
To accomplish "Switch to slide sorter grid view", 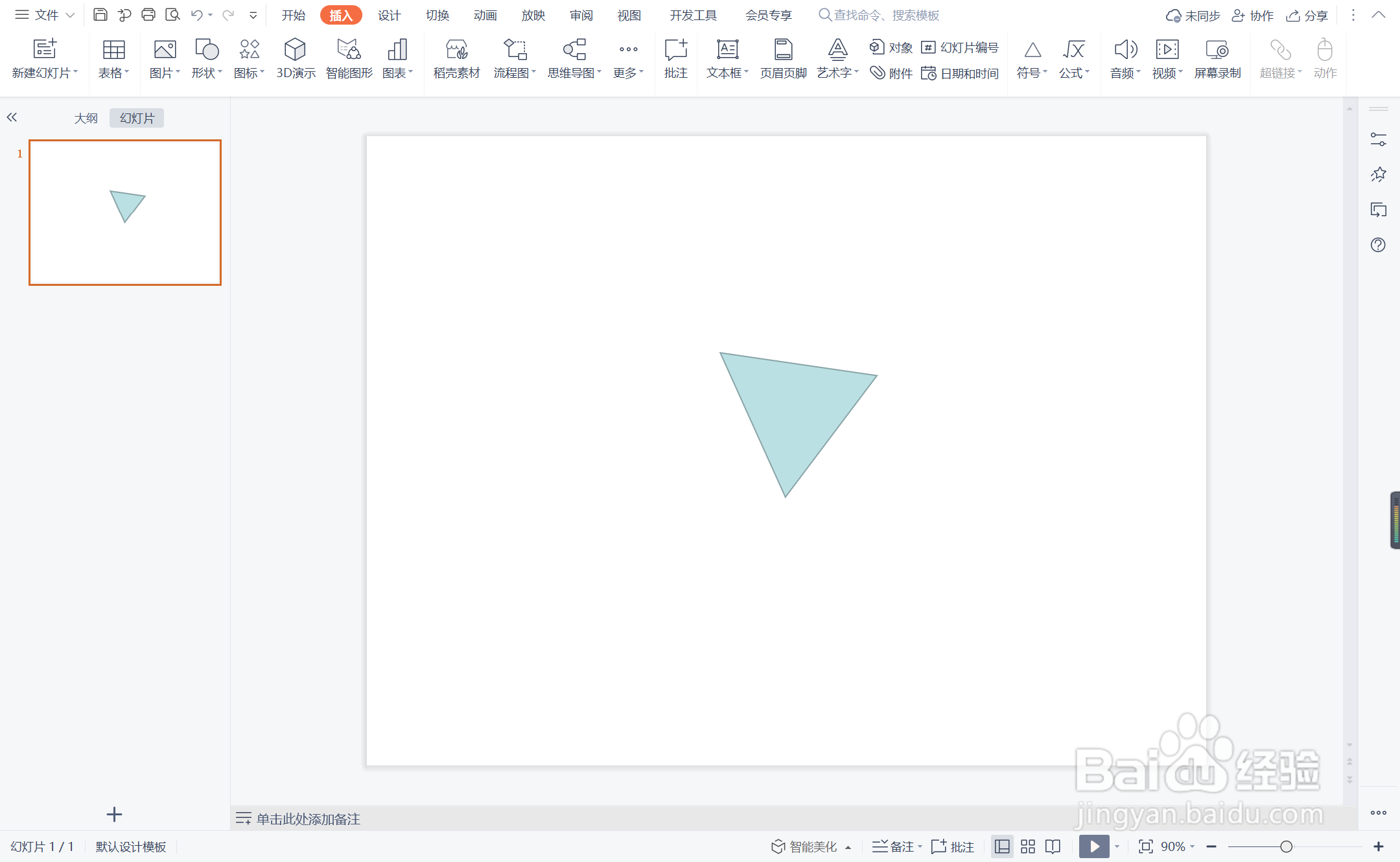I will [x=1028, y=846].
